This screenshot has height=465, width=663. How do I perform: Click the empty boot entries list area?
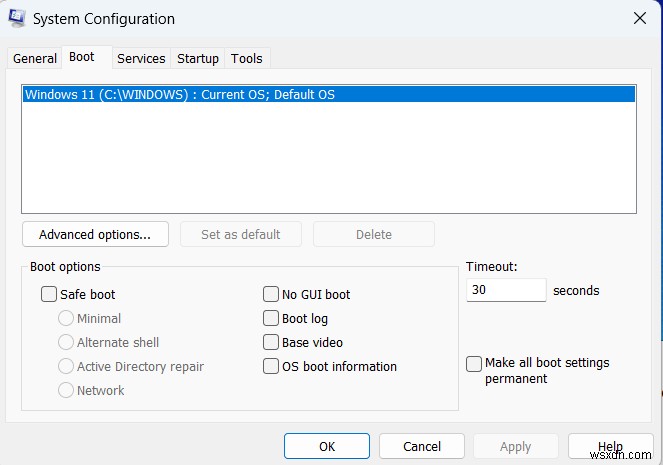[x=329, y=157]
